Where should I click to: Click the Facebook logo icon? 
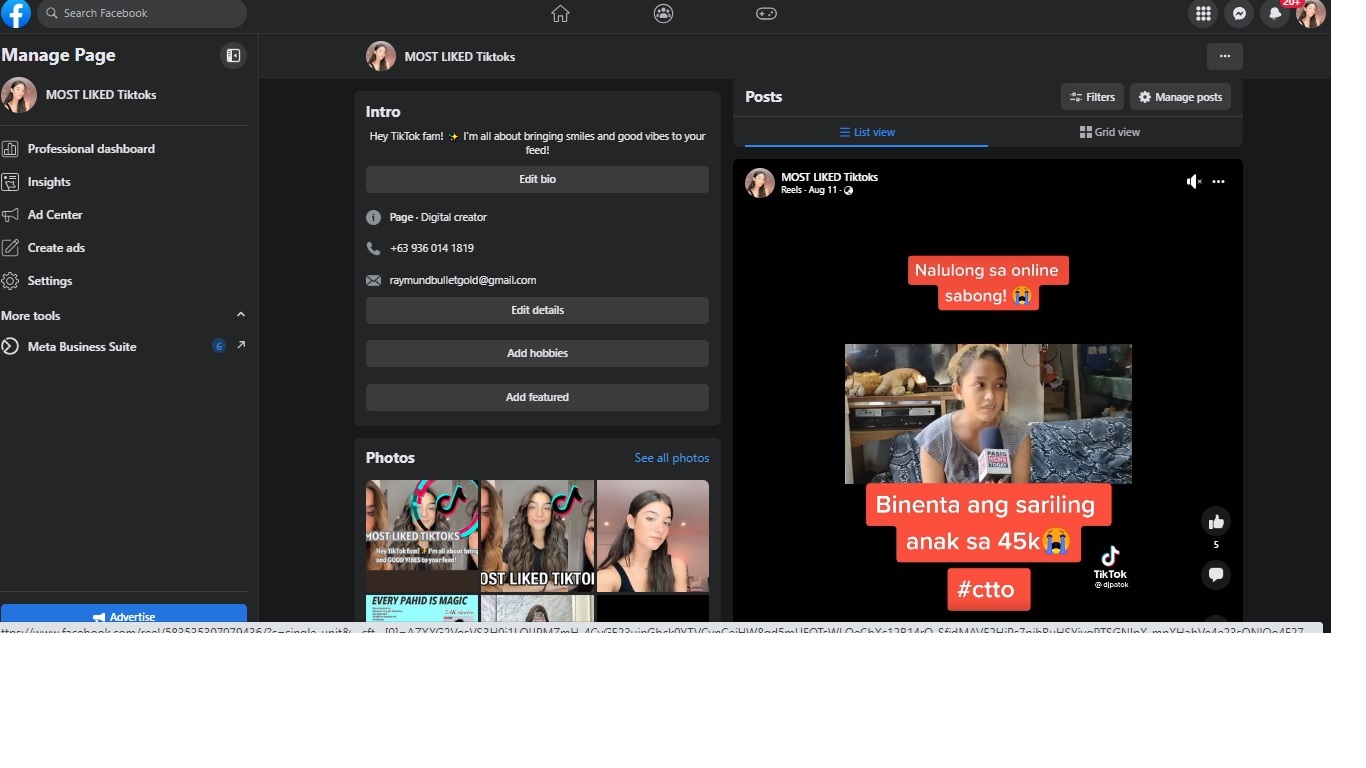click(16, 14)
